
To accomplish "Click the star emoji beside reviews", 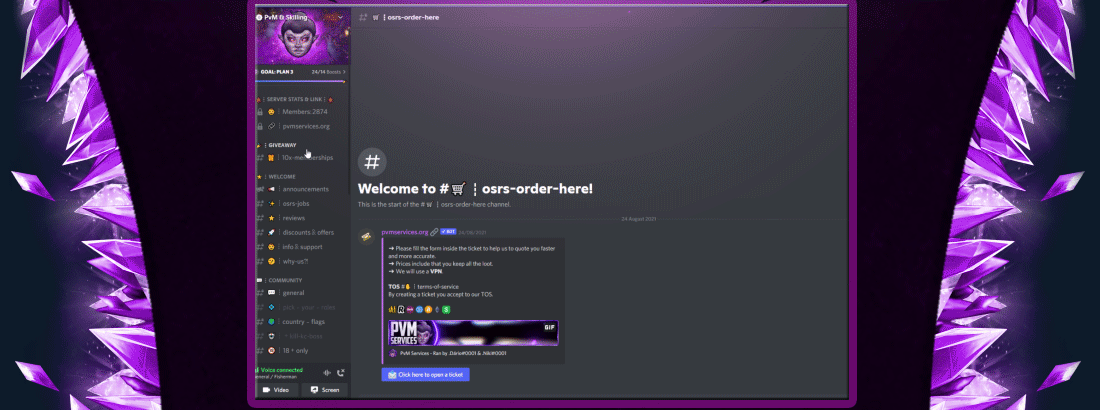I will coord(271,218).
